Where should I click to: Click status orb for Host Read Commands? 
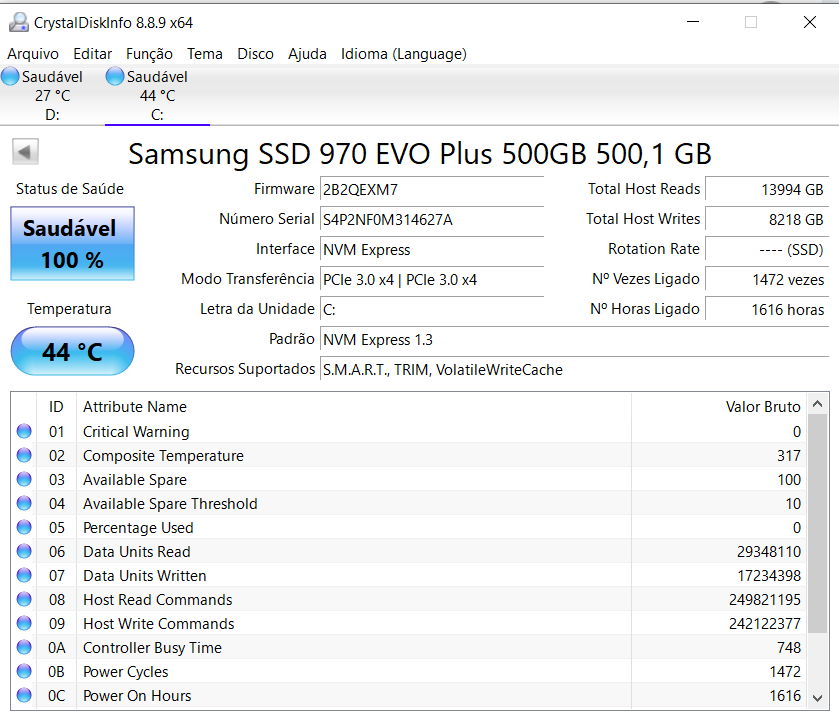(x=24, y=600)
